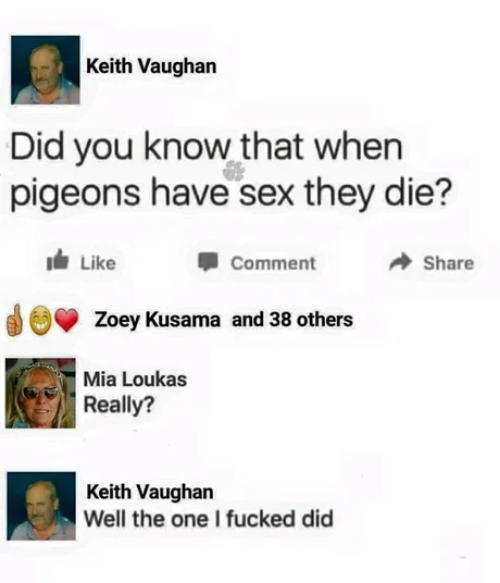Click the small gray watermark in post text

tap(233, 171)
